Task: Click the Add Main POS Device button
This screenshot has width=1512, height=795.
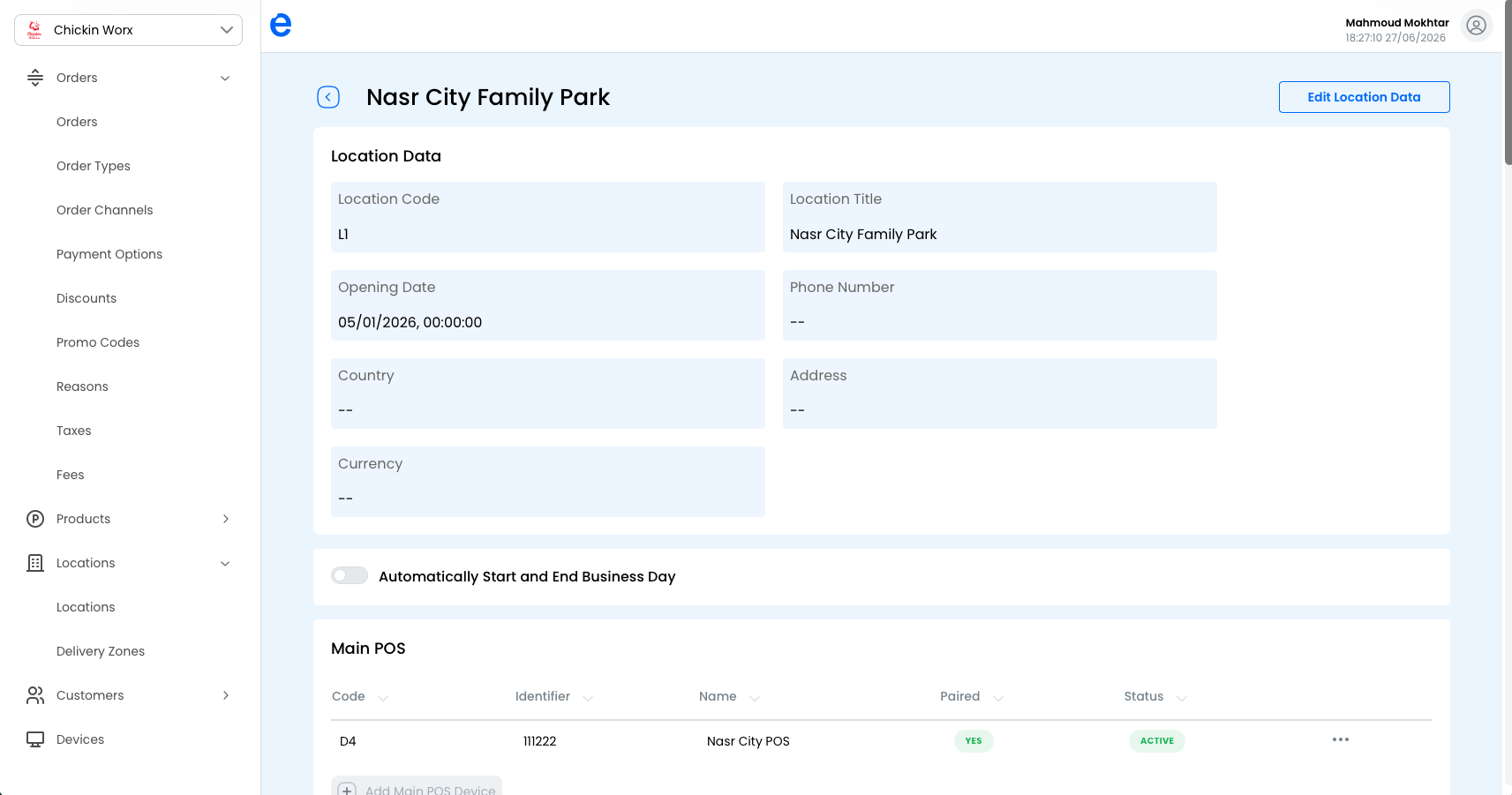Action: [x=417, y=786]
